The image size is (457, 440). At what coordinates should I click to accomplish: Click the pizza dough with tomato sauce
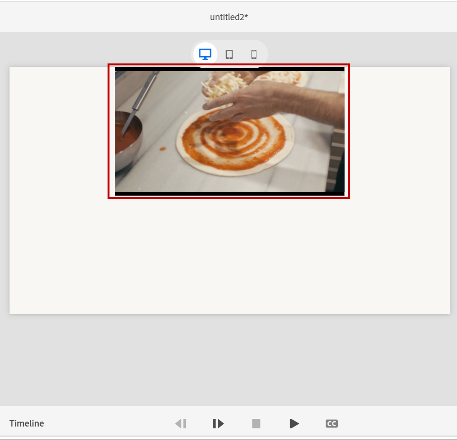point(235,143)
